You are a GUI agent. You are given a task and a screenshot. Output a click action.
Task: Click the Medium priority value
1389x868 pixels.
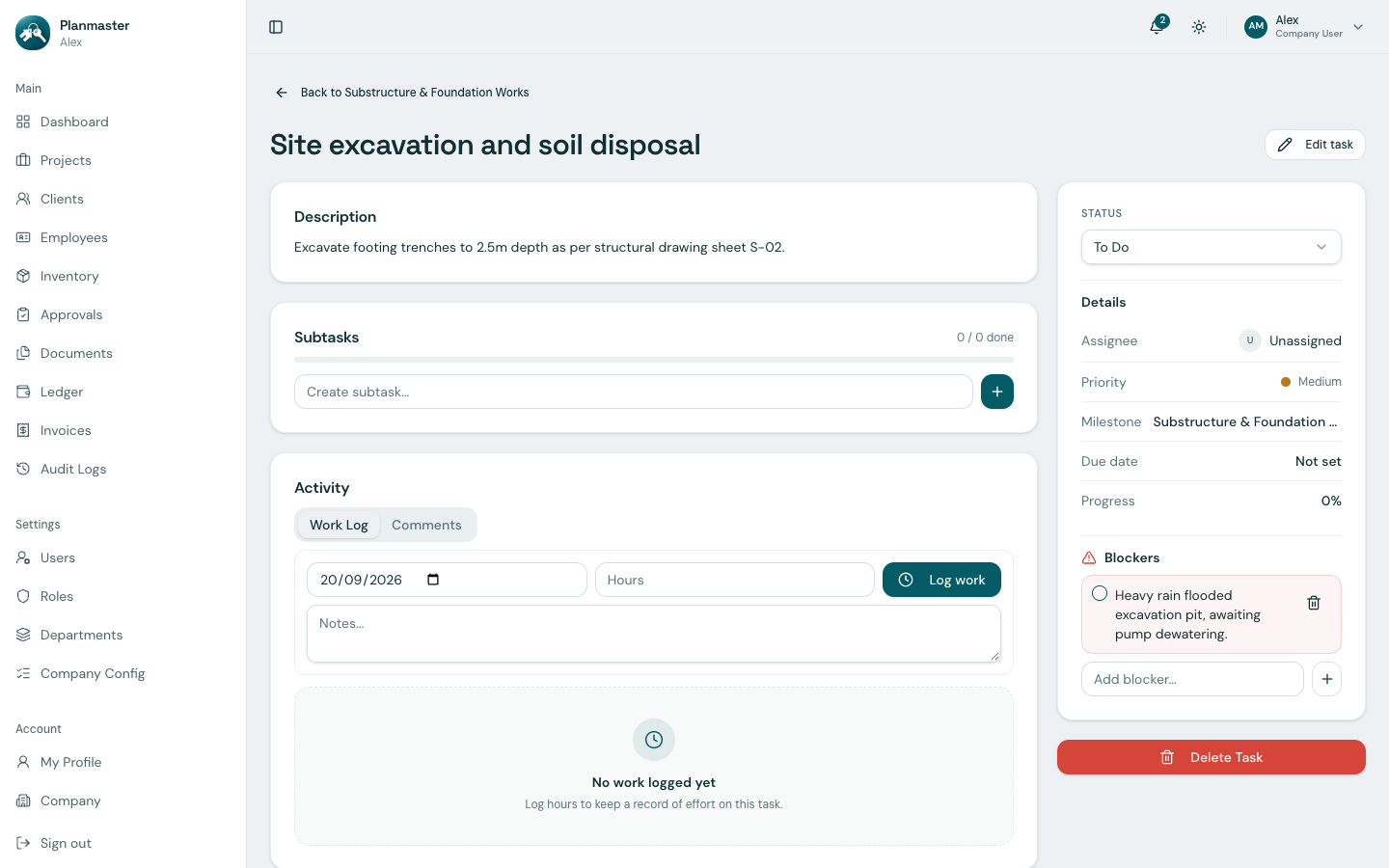pos(1311,382)
